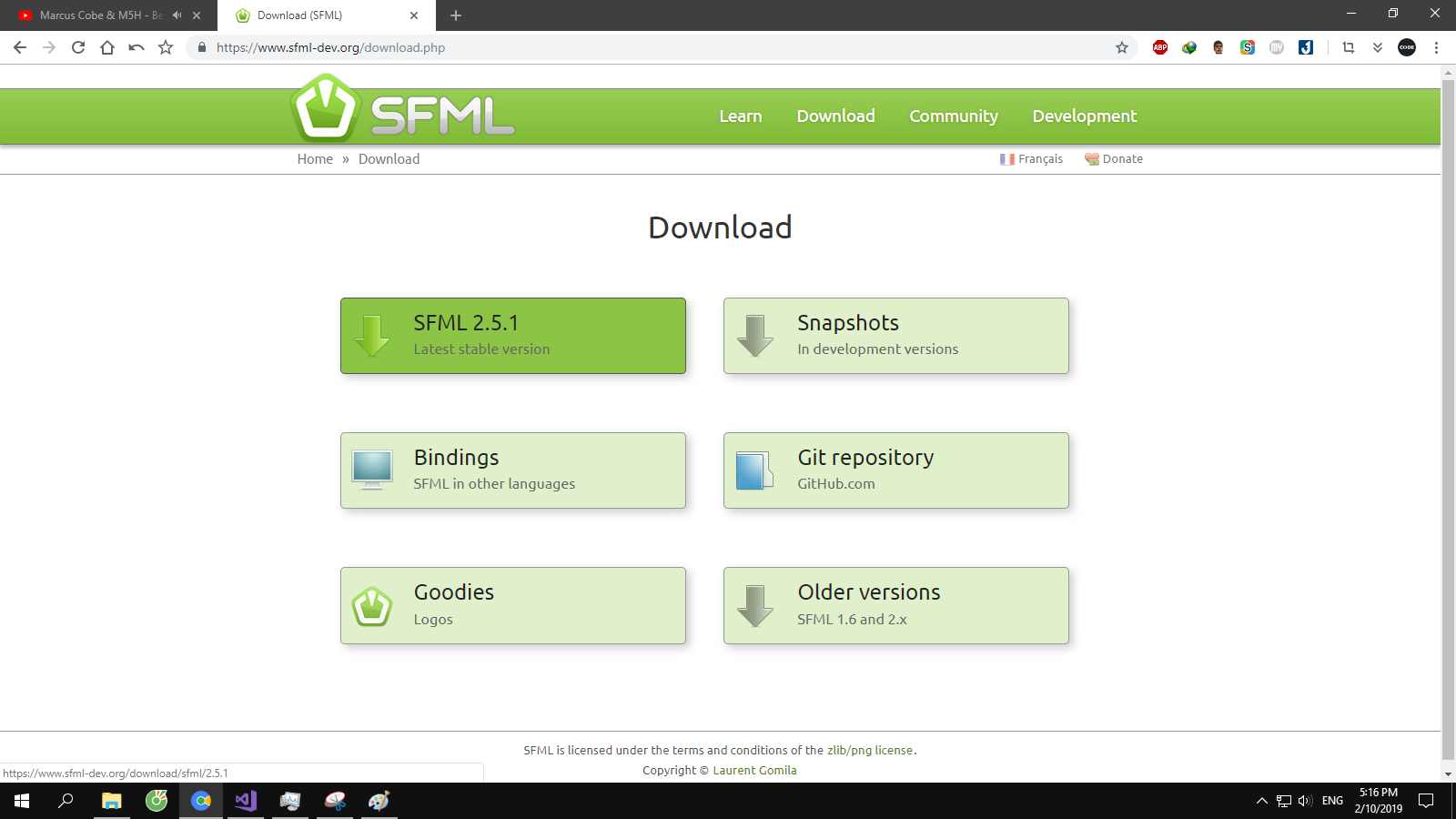
Task: Open the browser three-dot menu
Action: [x=1436, y=47]
